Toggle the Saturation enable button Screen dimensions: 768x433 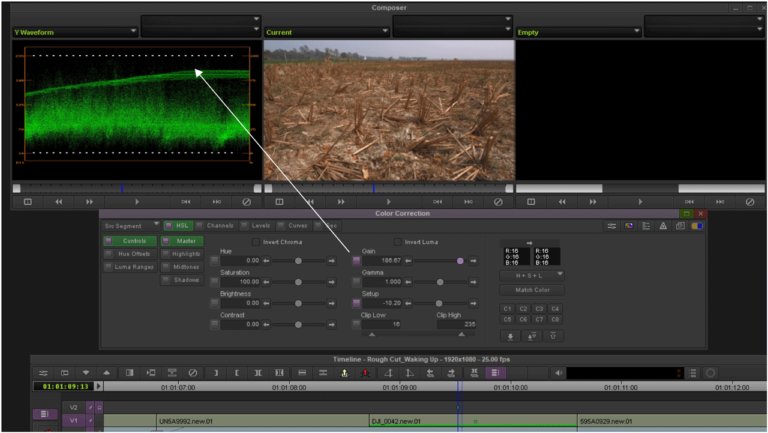[x=215, y=282]
